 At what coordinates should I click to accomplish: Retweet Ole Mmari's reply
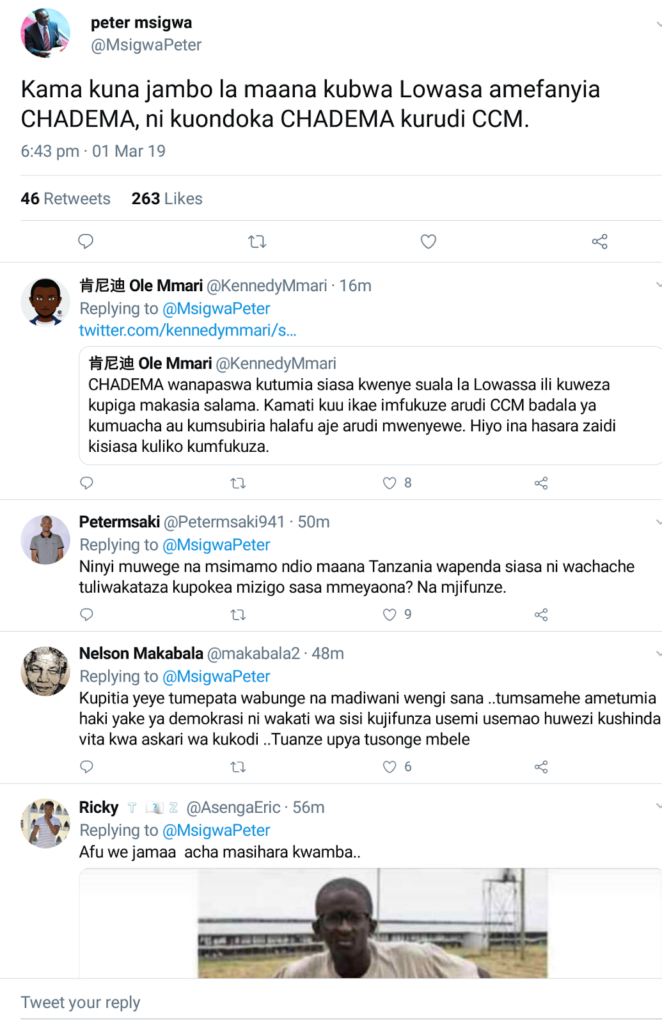(x=238, y=483)
